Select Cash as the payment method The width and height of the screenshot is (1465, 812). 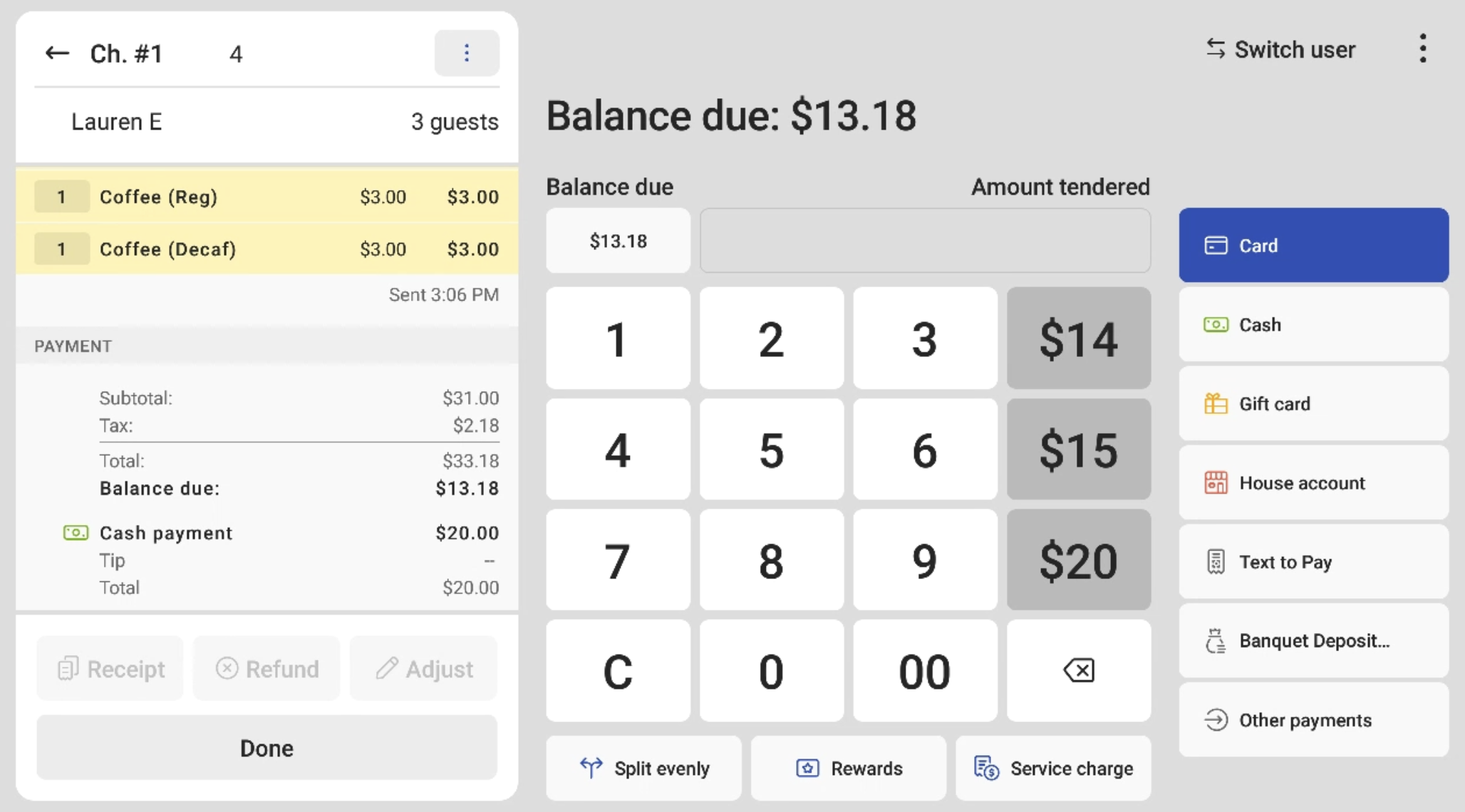click(x=1313, y=324)
